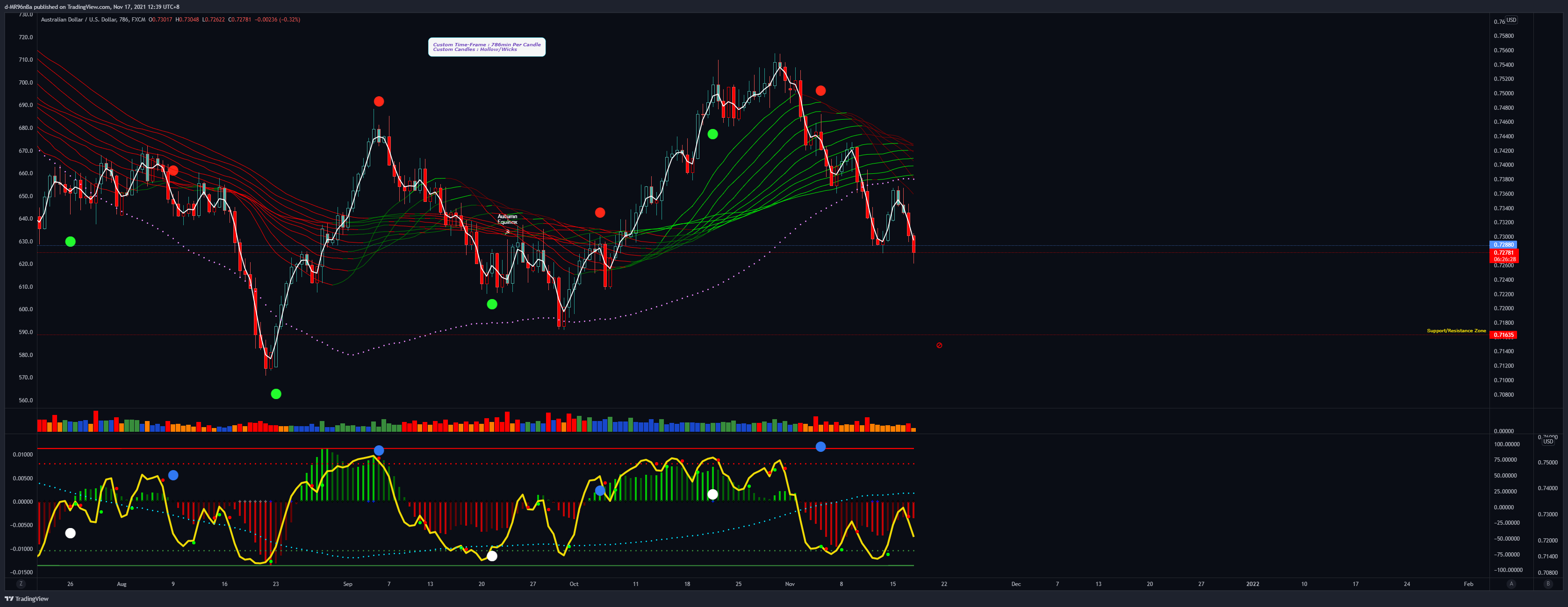Select the white oscillator dot near the October 21 histogram

713,494
